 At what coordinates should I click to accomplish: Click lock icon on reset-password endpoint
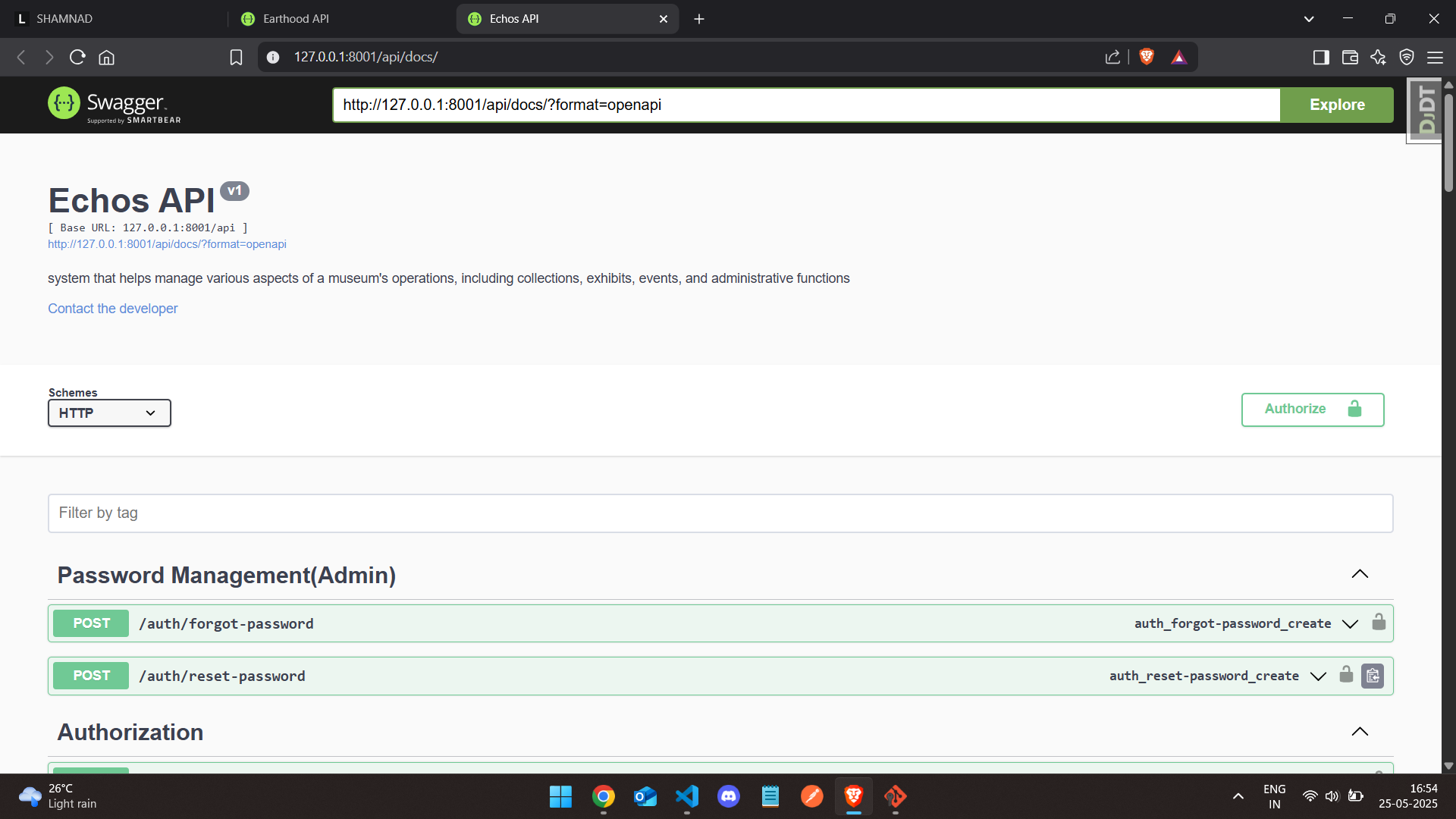click(x=1346, y=675)
